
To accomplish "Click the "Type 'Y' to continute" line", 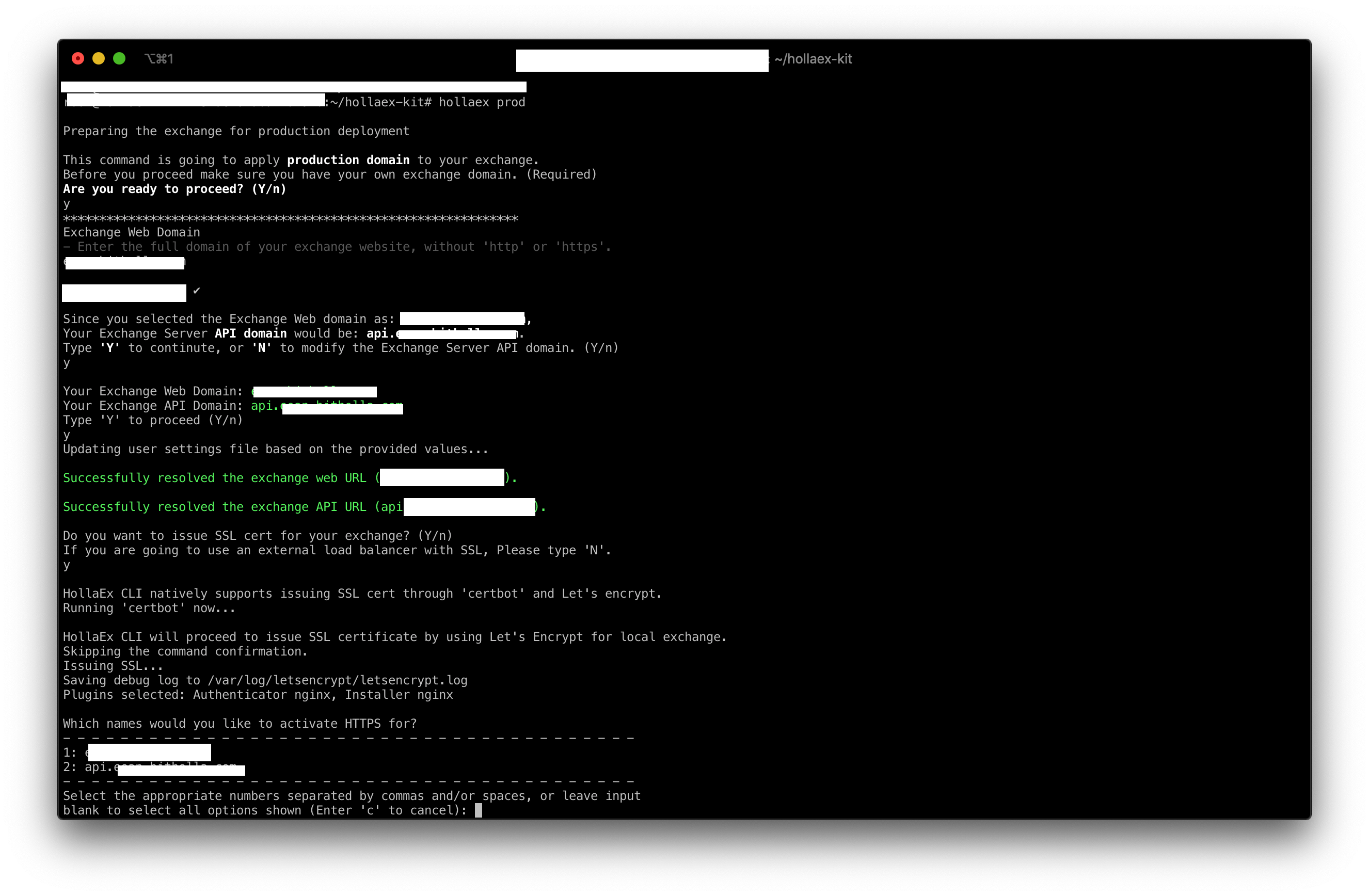I will (341, 348).
